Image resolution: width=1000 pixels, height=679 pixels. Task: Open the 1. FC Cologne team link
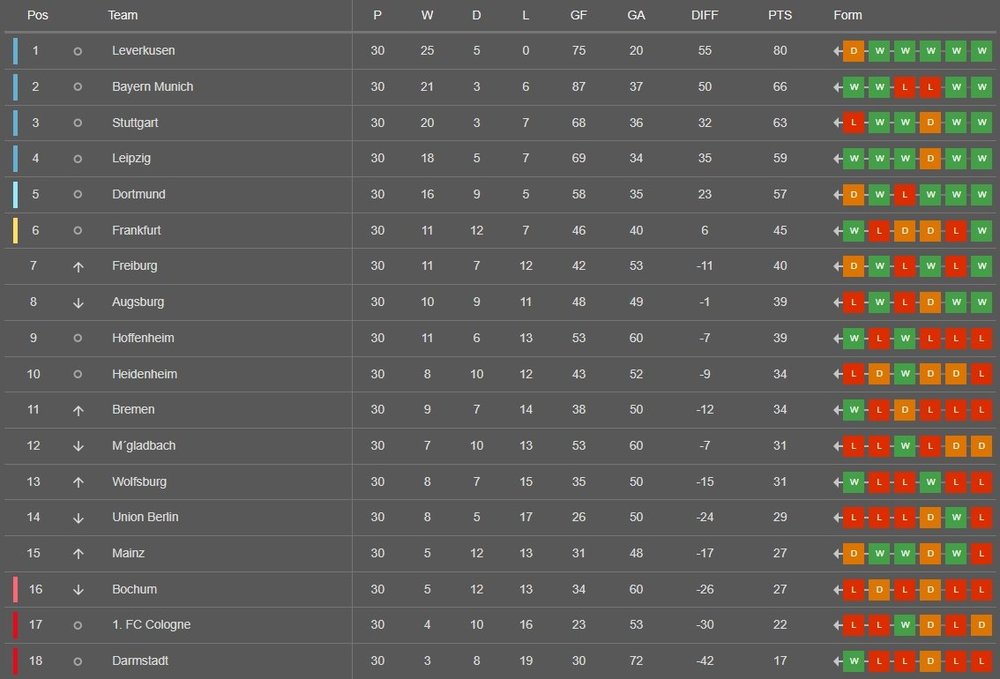(x=151, y=625)
